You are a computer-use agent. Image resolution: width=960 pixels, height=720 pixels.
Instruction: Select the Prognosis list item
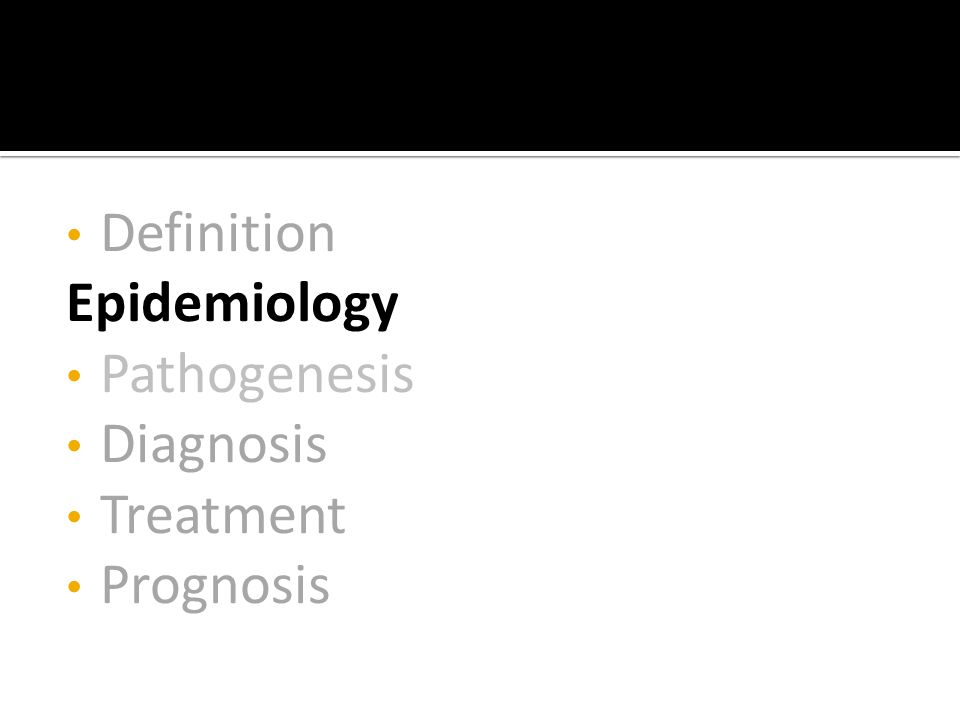click(x=215, y=586)
